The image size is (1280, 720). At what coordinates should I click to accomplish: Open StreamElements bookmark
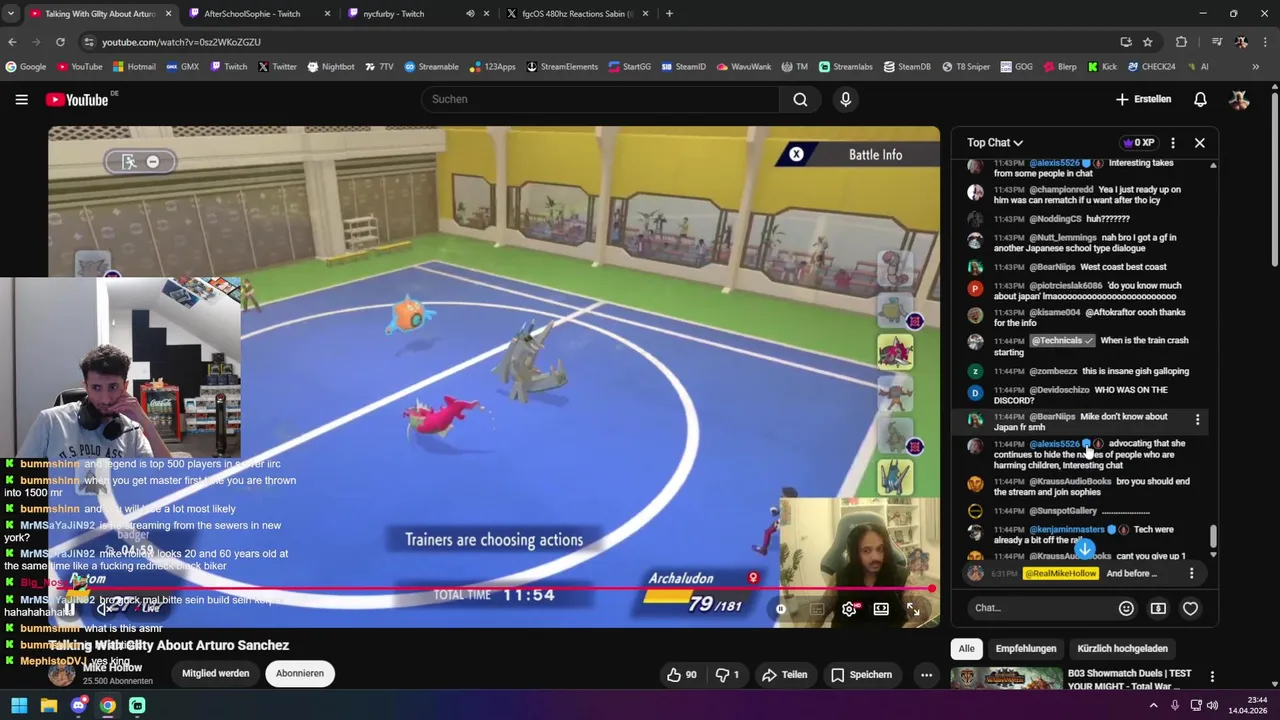click(x=562, y=67)
